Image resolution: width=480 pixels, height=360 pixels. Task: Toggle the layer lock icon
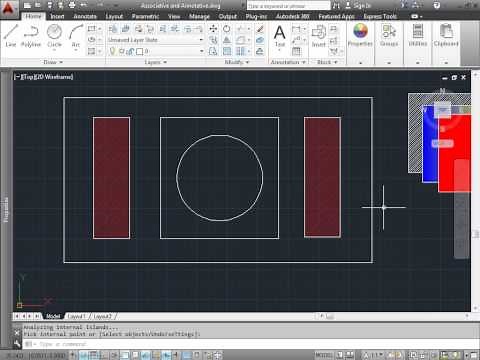pos(131,52)
